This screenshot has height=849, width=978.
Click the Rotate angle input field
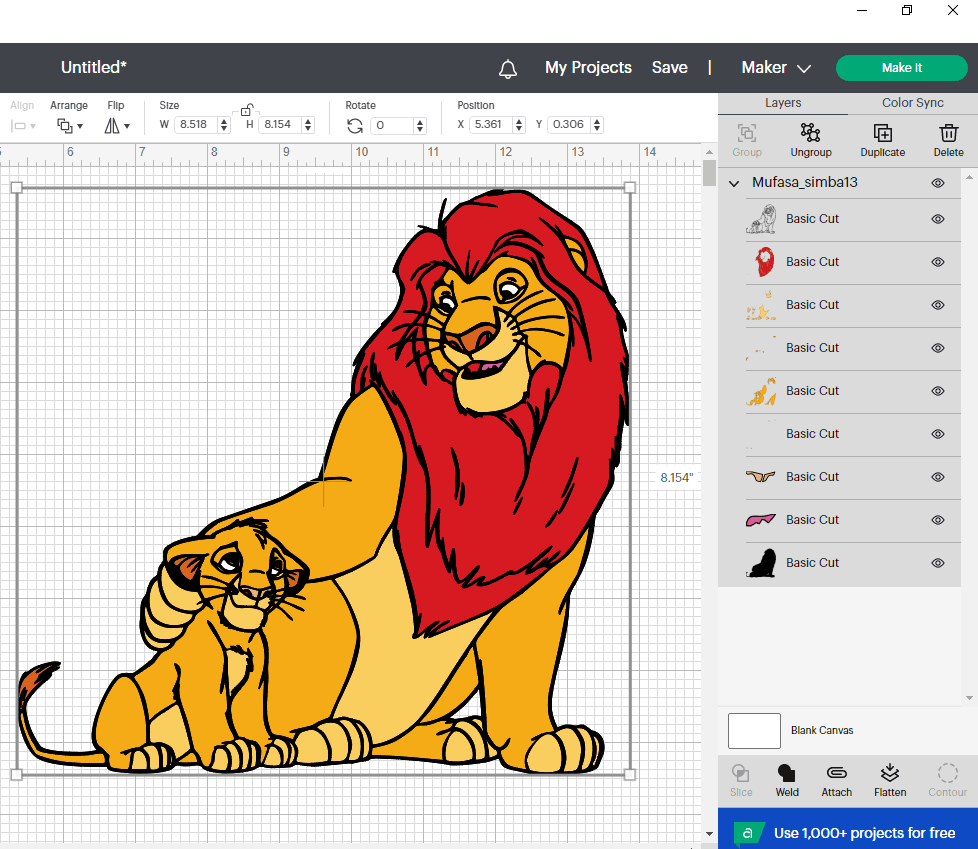(392, 125)
